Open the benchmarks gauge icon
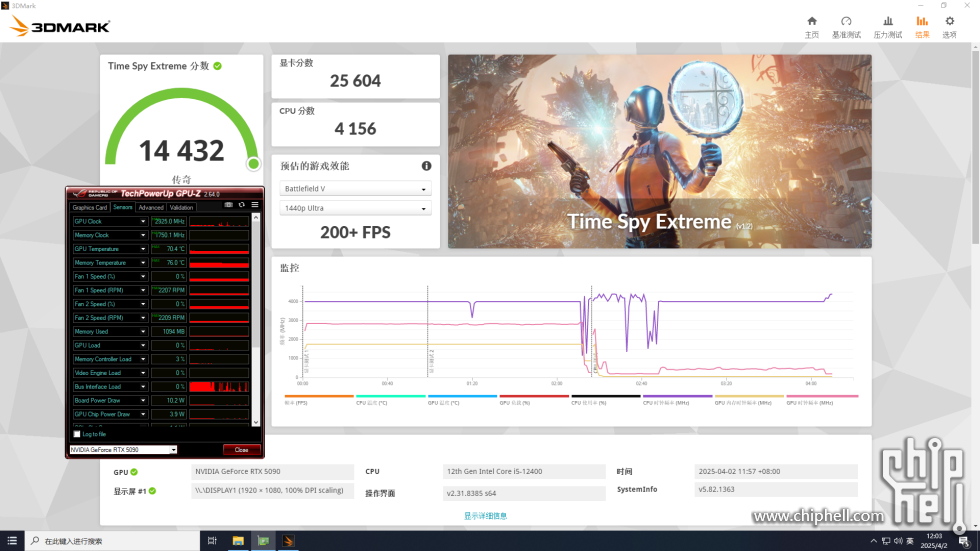 click(x=846, y=21)
